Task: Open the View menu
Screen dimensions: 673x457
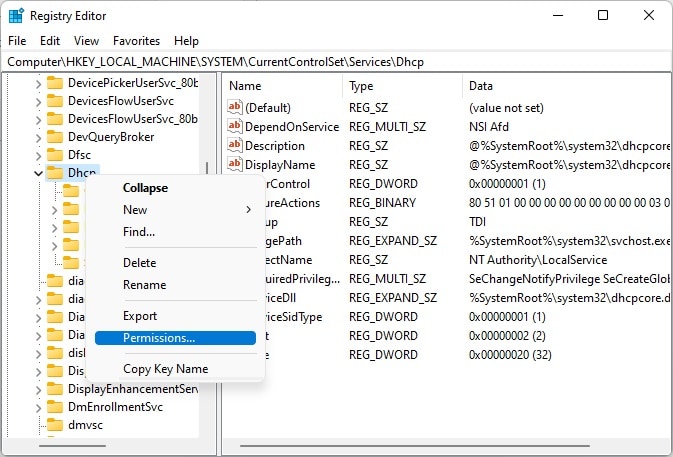Action: 86,41
